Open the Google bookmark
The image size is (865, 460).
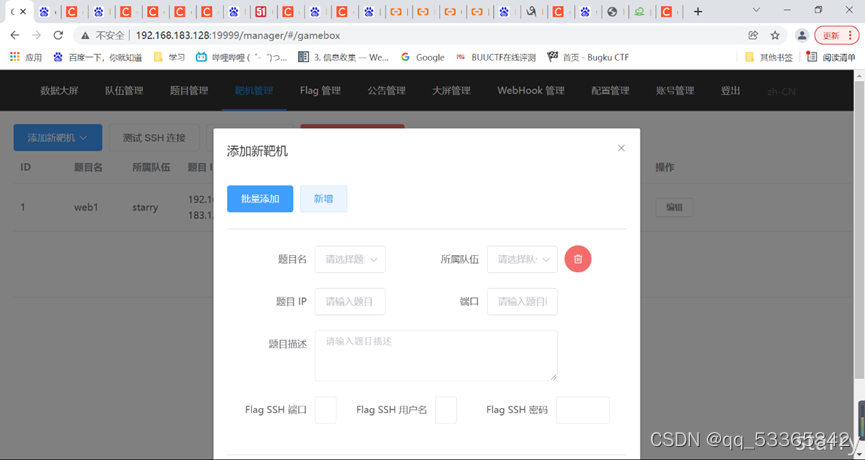tap(423, 57)
